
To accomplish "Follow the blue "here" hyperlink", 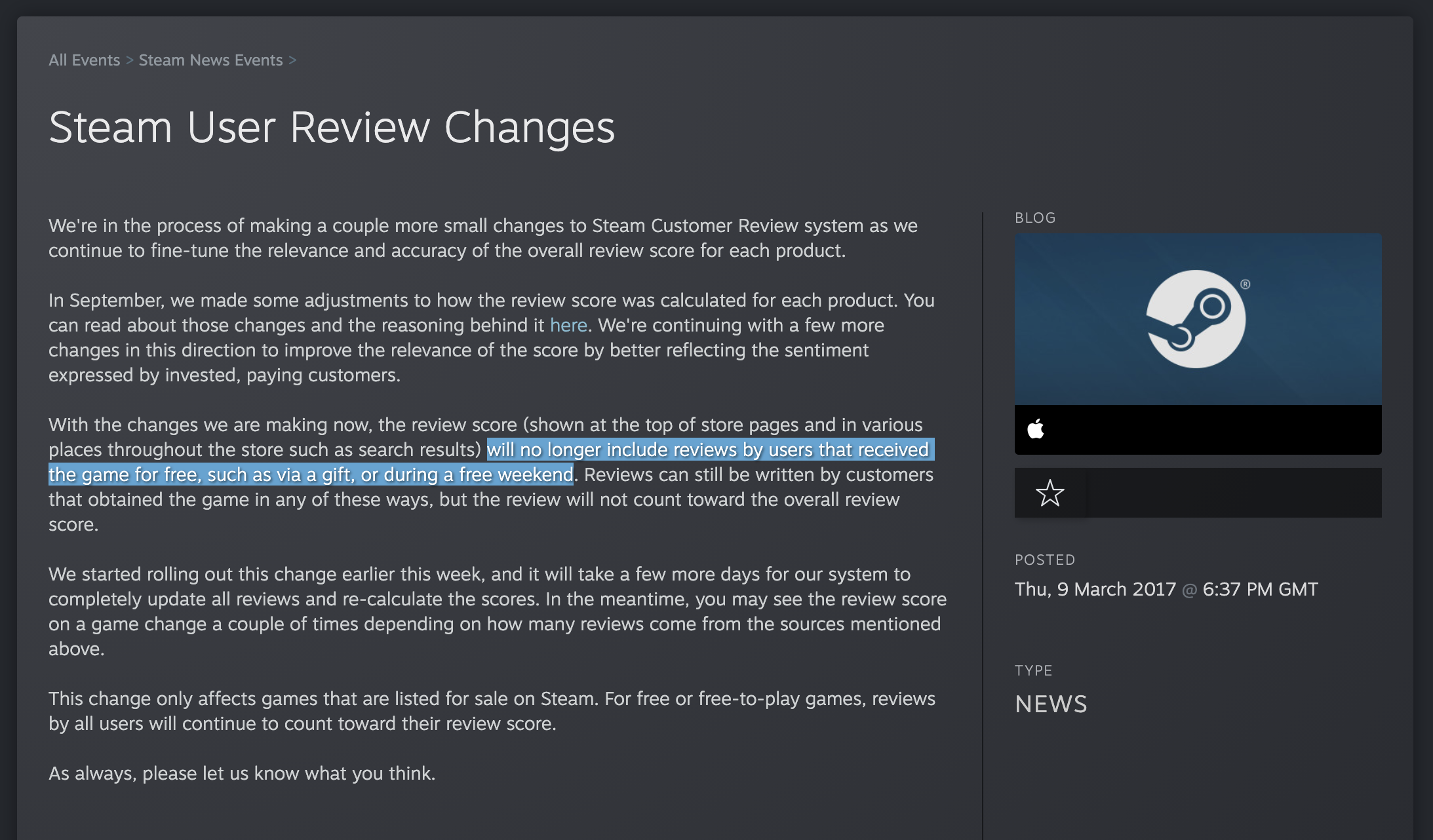I will [568, 325].
